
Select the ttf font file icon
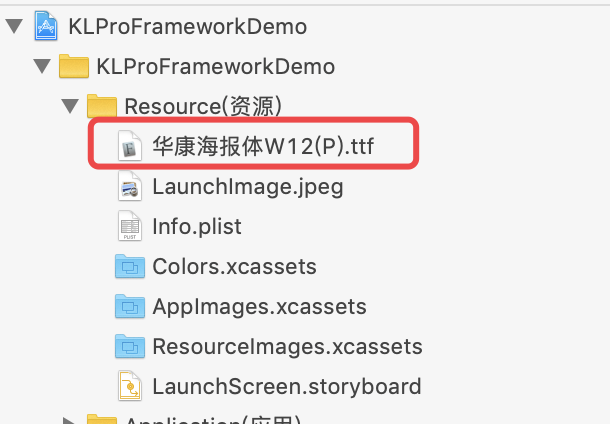130,146
